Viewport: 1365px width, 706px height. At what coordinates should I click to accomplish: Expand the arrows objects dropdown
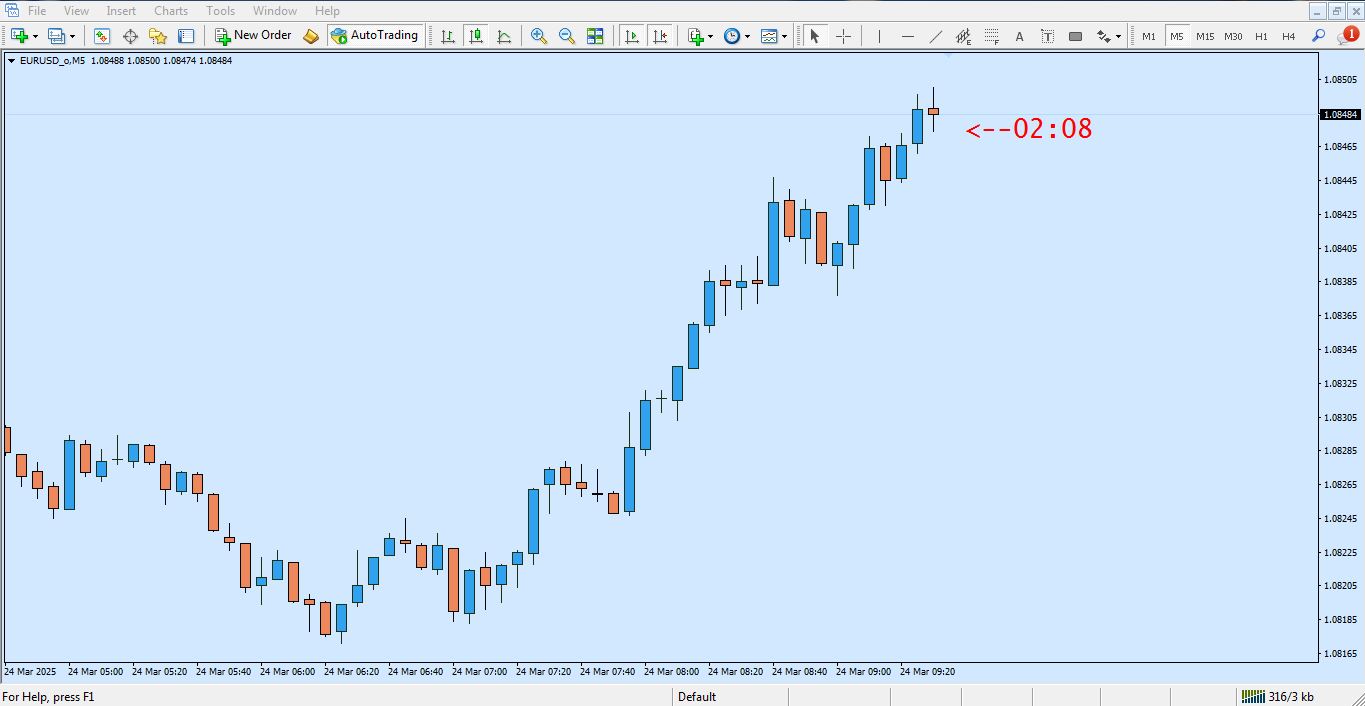(1118, 37)
